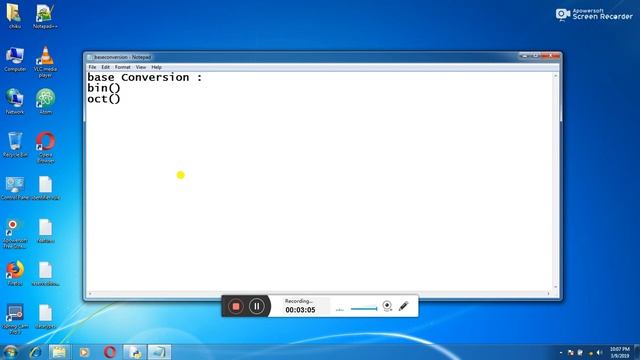Open the Help menu in Notepad
Viewport: 640px width, 360px height.
tap(156, 67)
